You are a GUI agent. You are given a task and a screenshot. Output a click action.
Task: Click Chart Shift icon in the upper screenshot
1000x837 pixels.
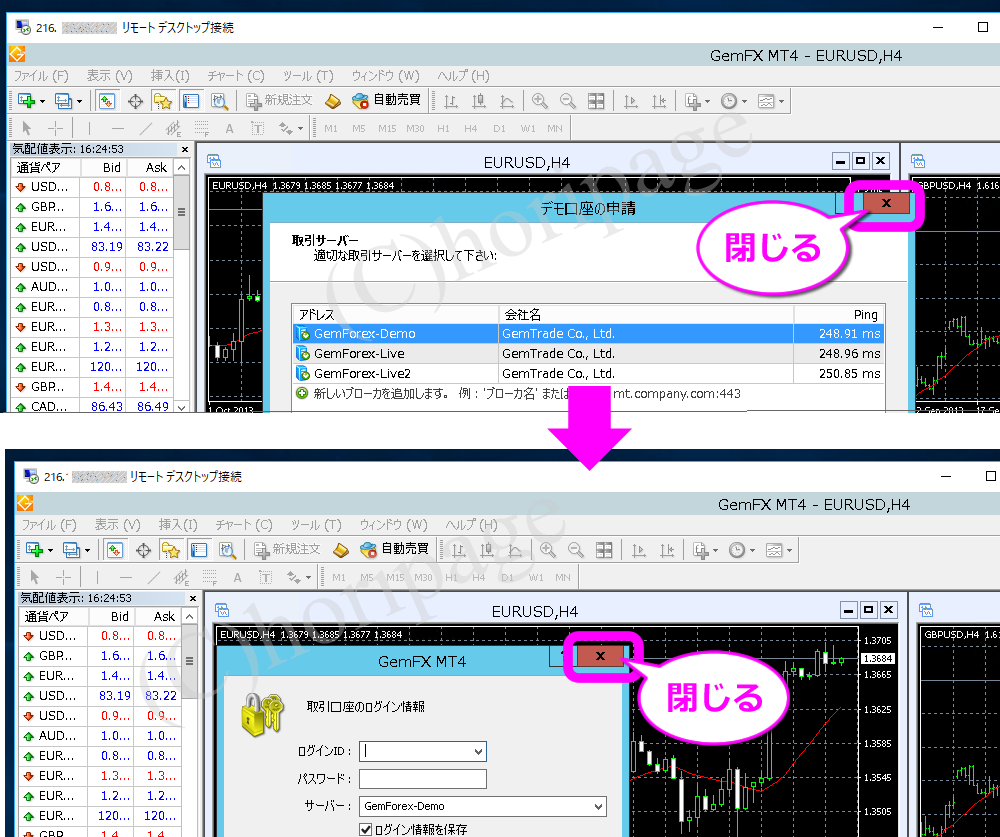coord(659,101)
